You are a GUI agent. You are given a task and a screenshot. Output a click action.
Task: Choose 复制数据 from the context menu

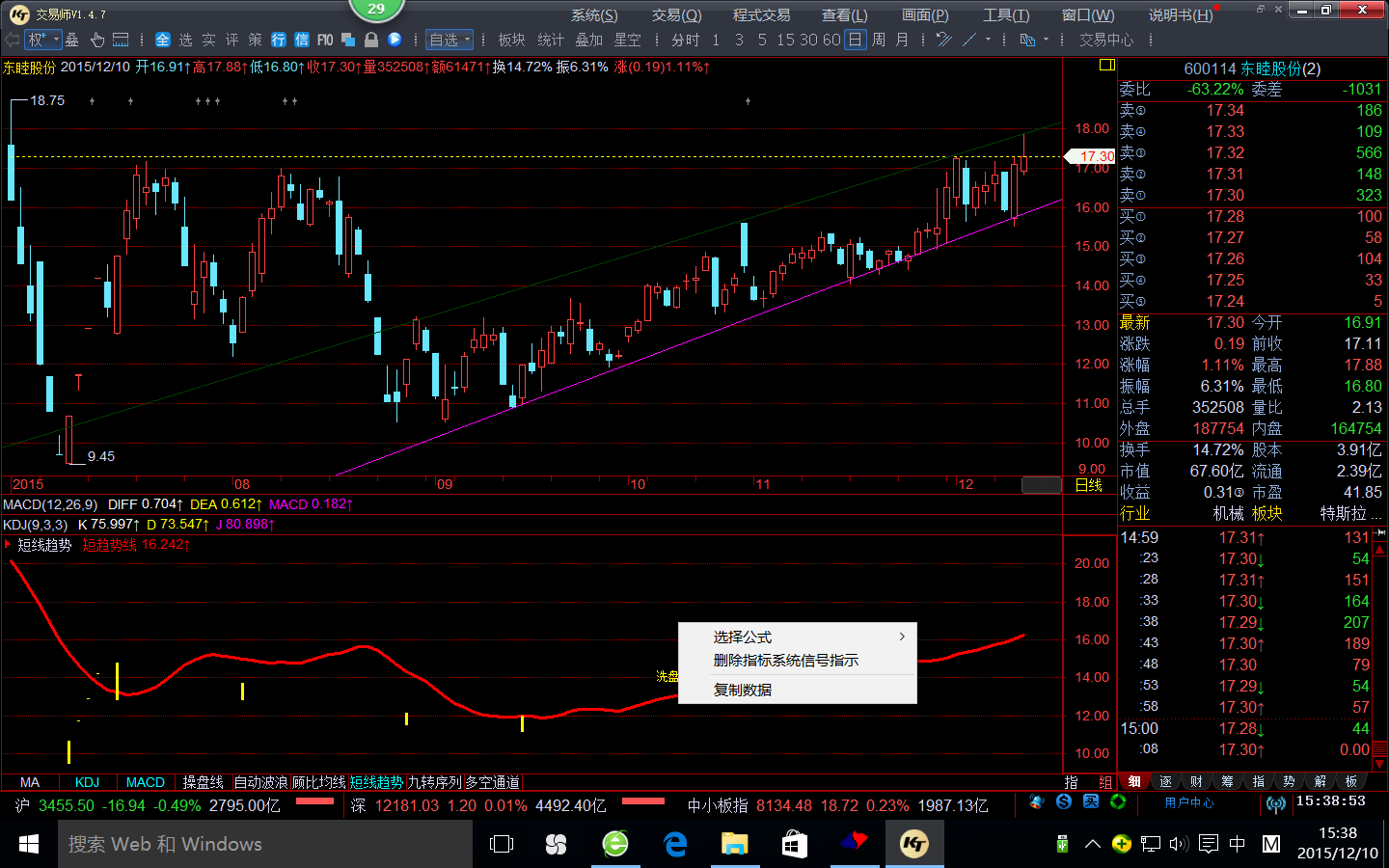pos(743,690)
